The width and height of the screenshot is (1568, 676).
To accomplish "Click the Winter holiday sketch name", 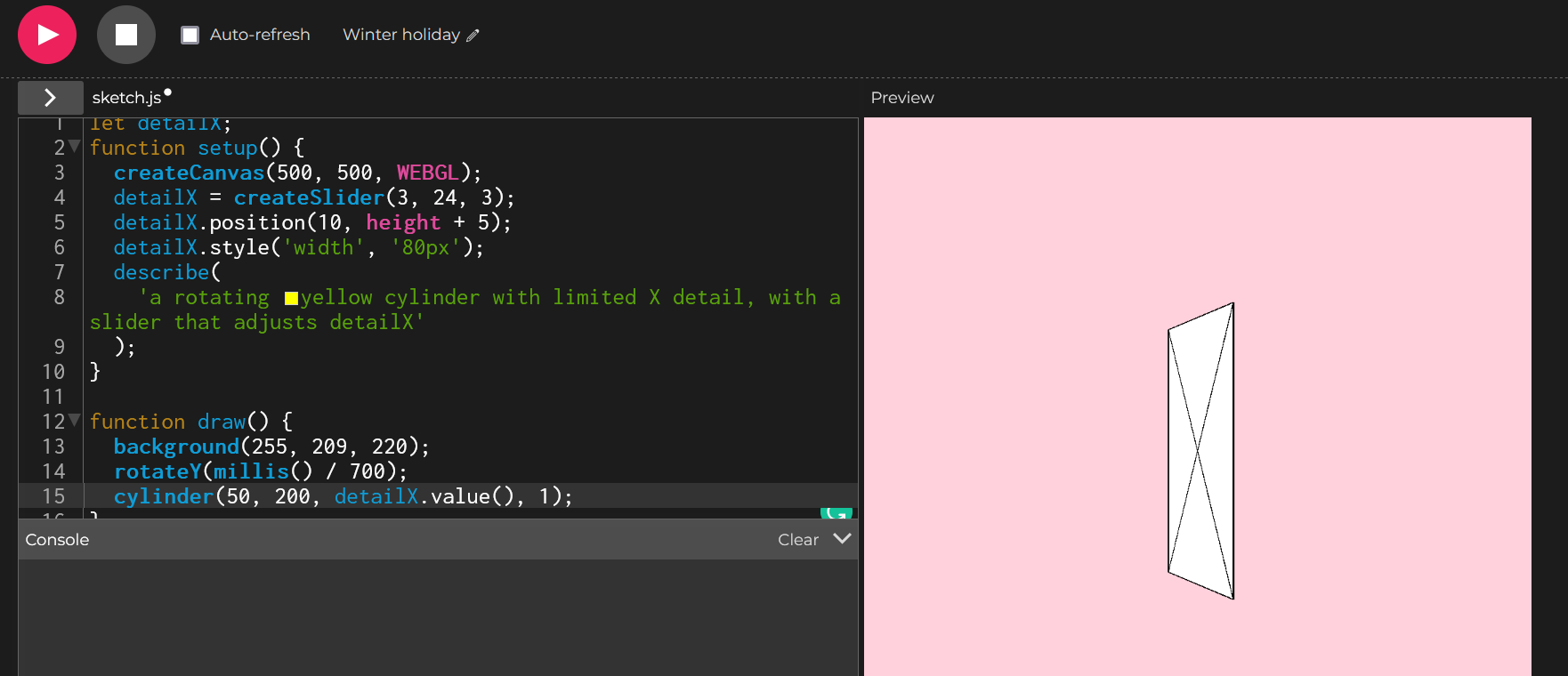I will [400, 35].
